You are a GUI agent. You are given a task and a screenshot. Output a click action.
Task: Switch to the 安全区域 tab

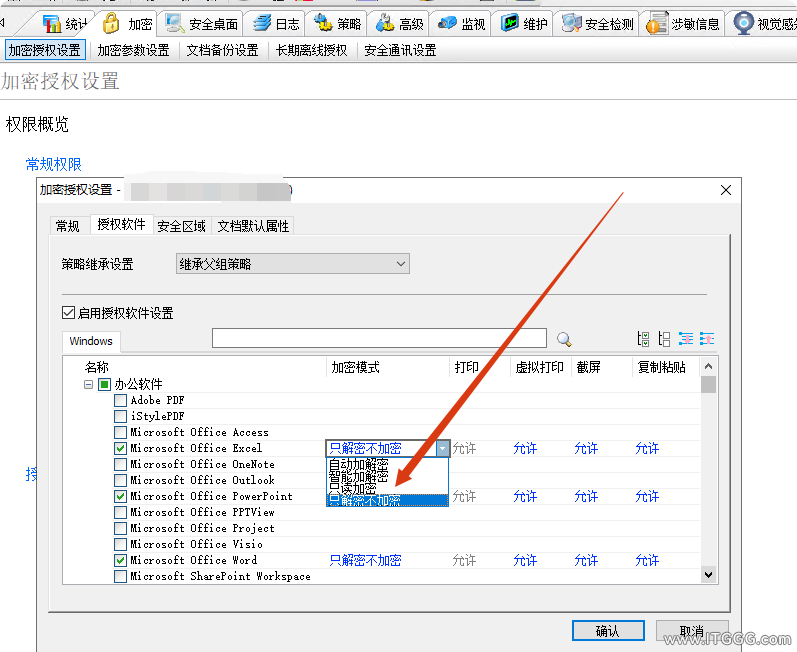[181, 226]
